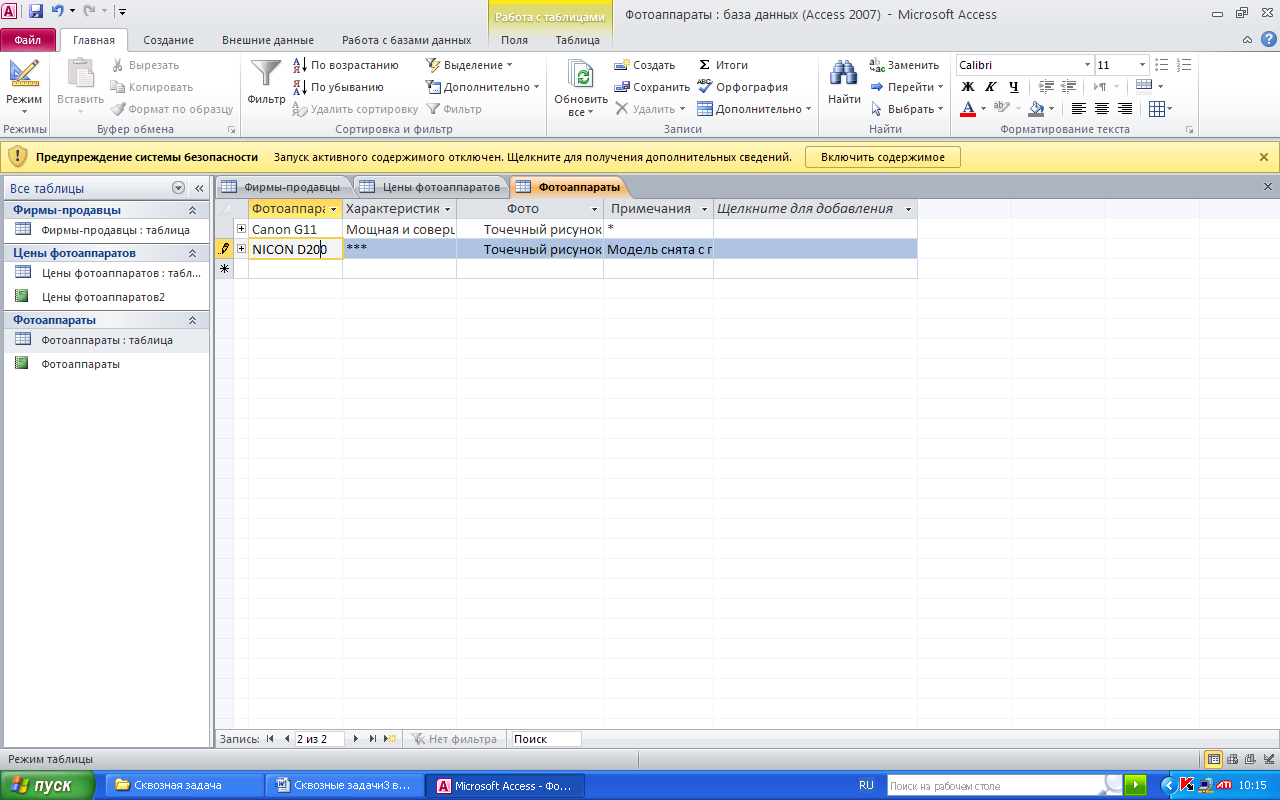Apply italic formatting К

tap(990, 87)
